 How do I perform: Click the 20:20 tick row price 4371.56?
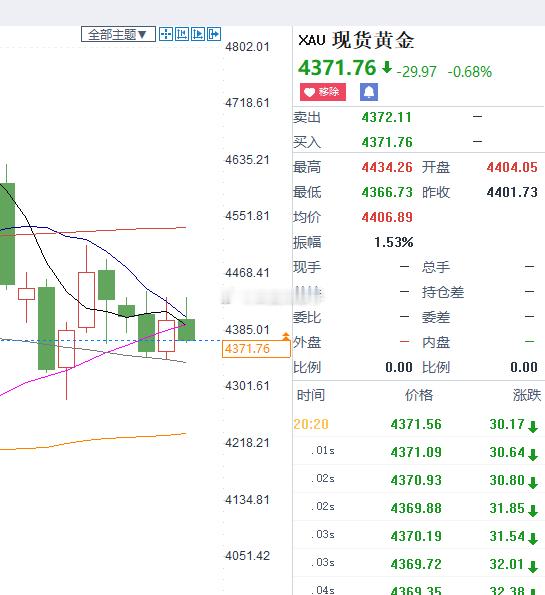416,424
